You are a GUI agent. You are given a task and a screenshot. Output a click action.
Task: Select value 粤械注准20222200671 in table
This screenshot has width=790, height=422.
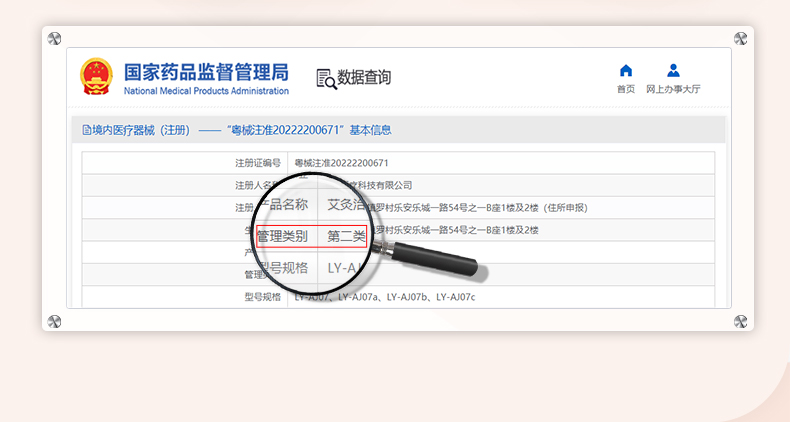pos(342,163)
